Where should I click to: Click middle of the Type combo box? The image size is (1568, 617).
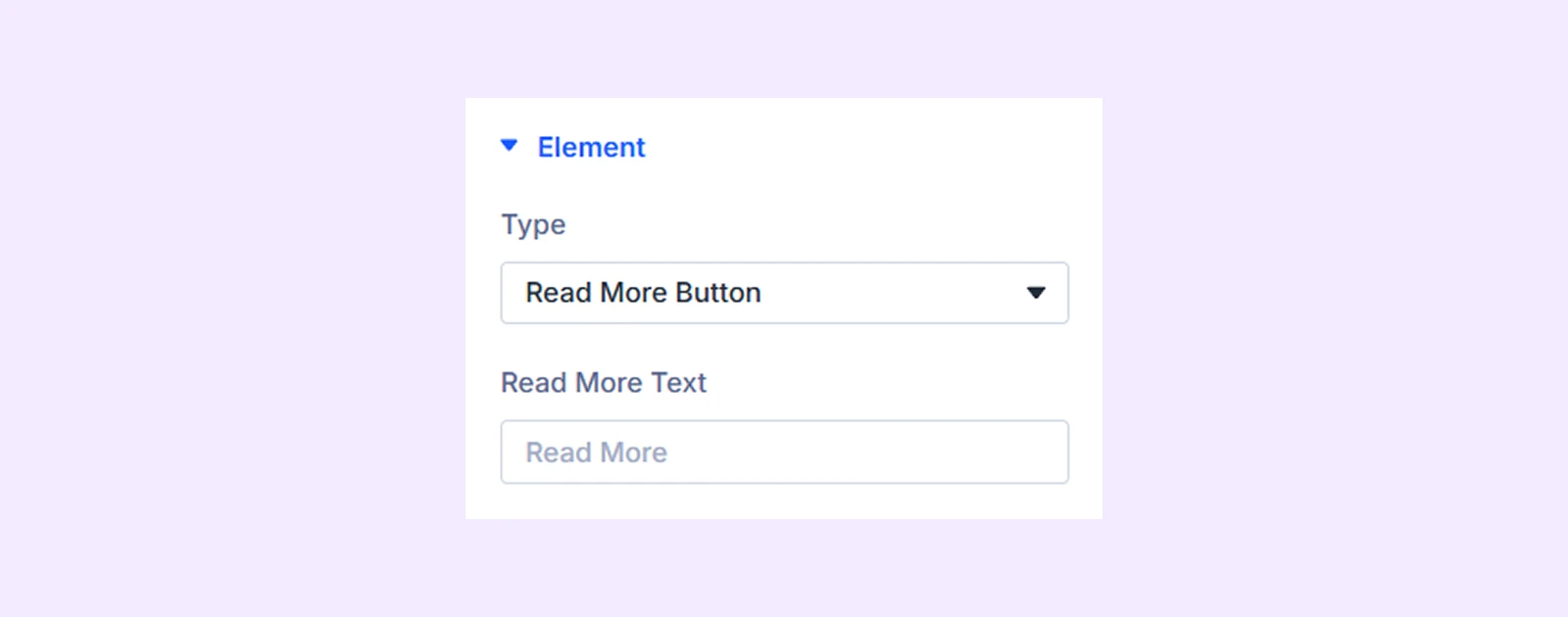point(784,293)
